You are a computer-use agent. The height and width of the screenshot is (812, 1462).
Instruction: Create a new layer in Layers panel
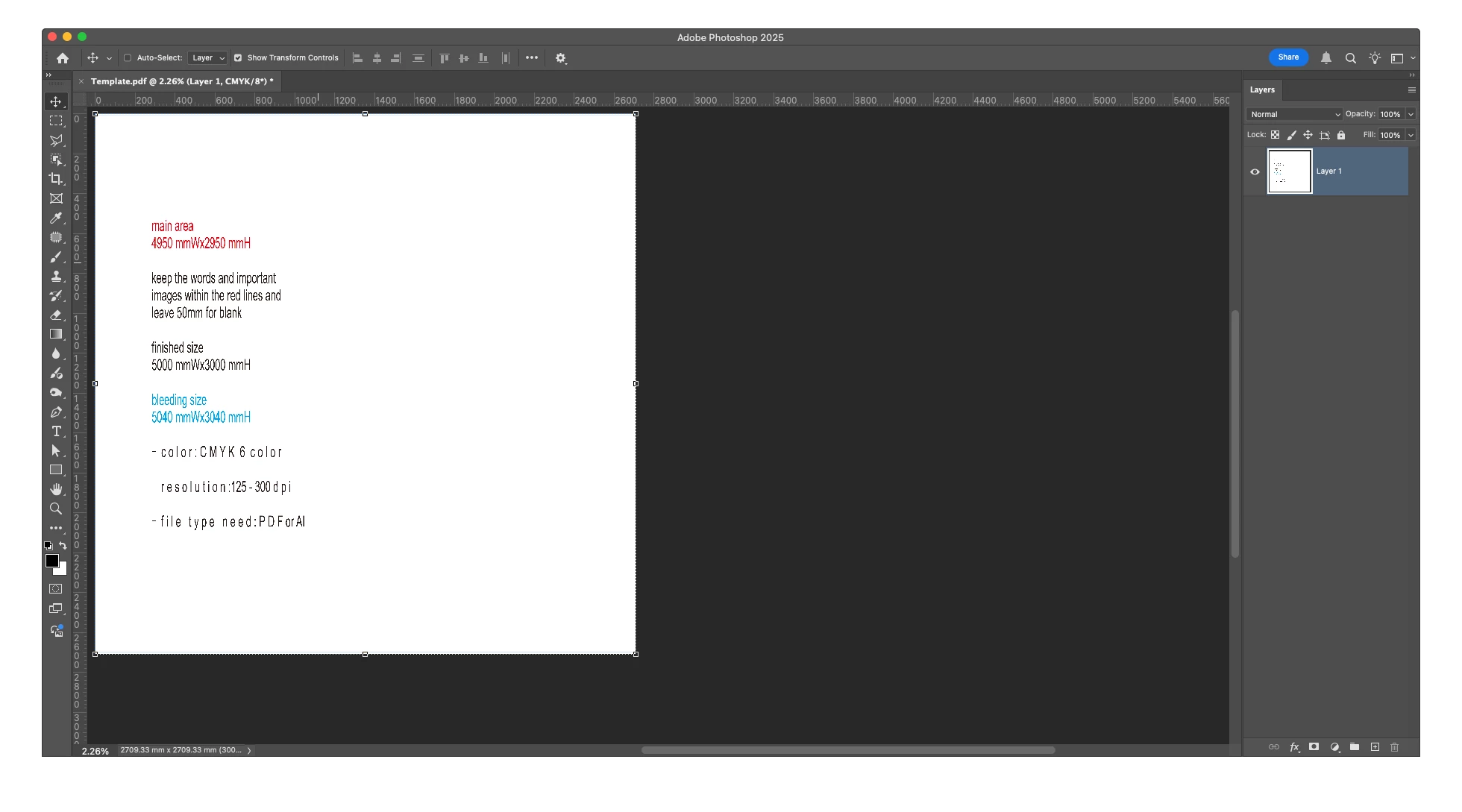pyautogui.click(x=1375, y=747)
